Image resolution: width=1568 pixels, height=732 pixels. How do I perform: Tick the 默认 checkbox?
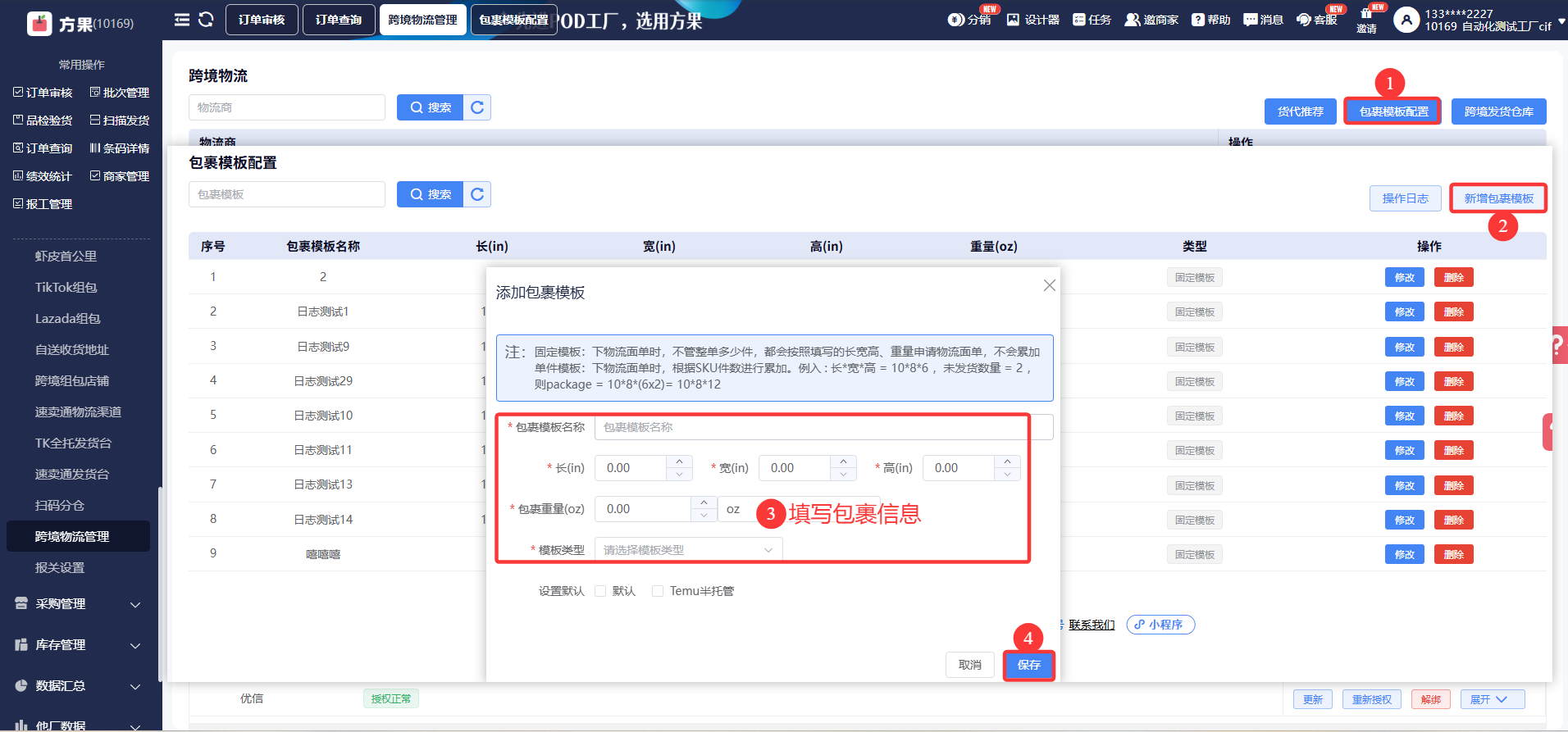[600, 591]
